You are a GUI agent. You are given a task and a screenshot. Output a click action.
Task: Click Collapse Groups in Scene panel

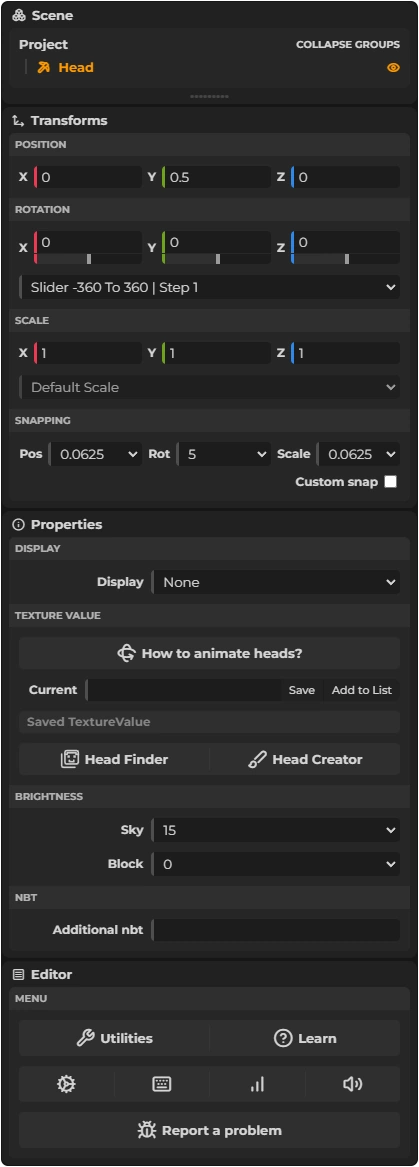coord(348,45)
